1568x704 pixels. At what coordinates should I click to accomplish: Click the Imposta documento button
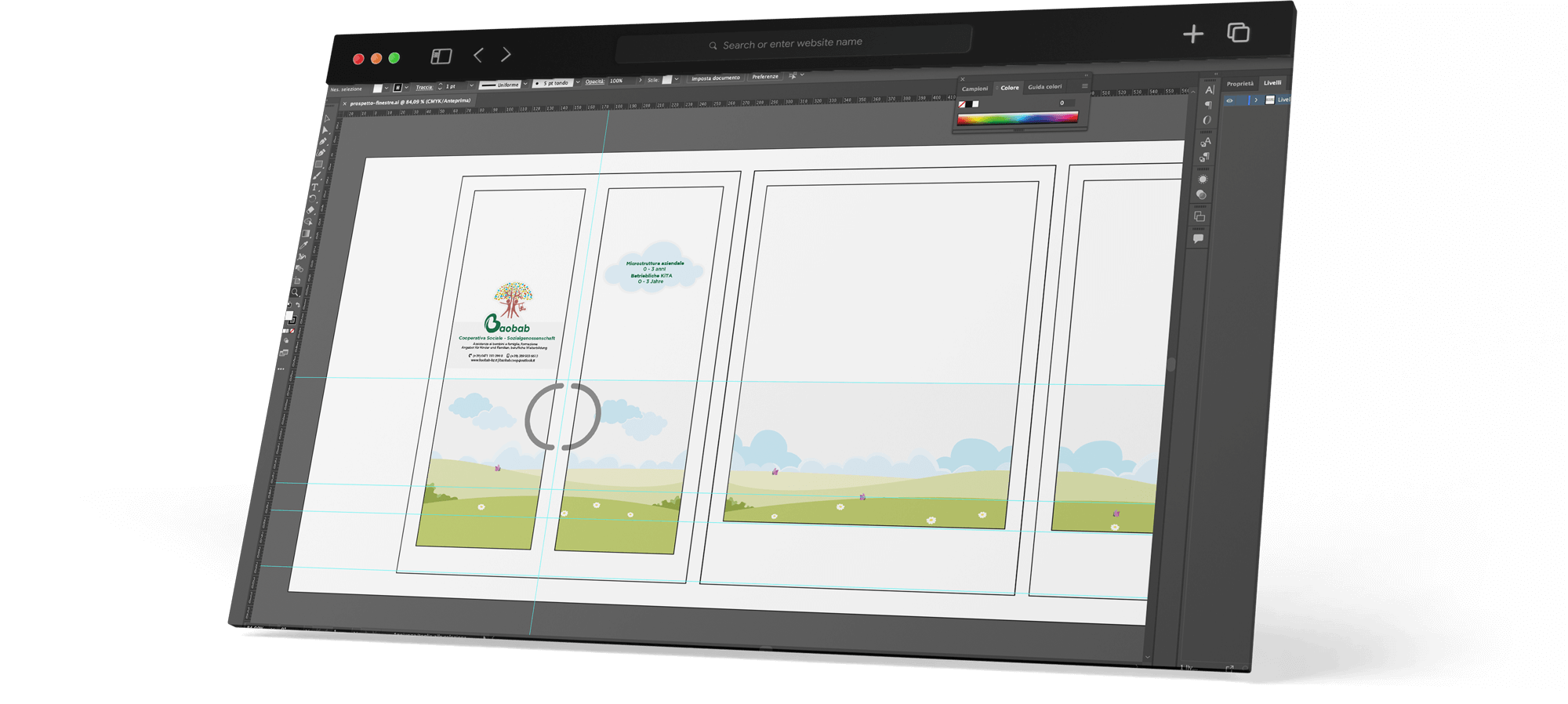pos(715,78)
